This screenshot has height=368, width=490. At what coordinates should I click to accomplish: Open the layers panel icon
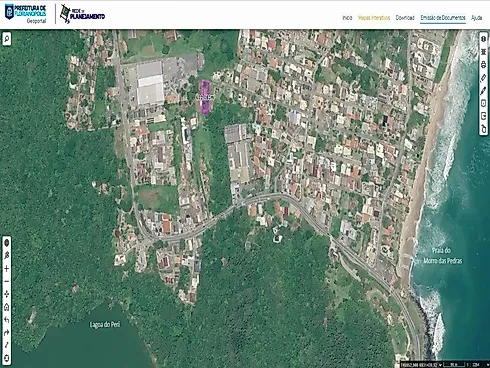click(483, 52)
